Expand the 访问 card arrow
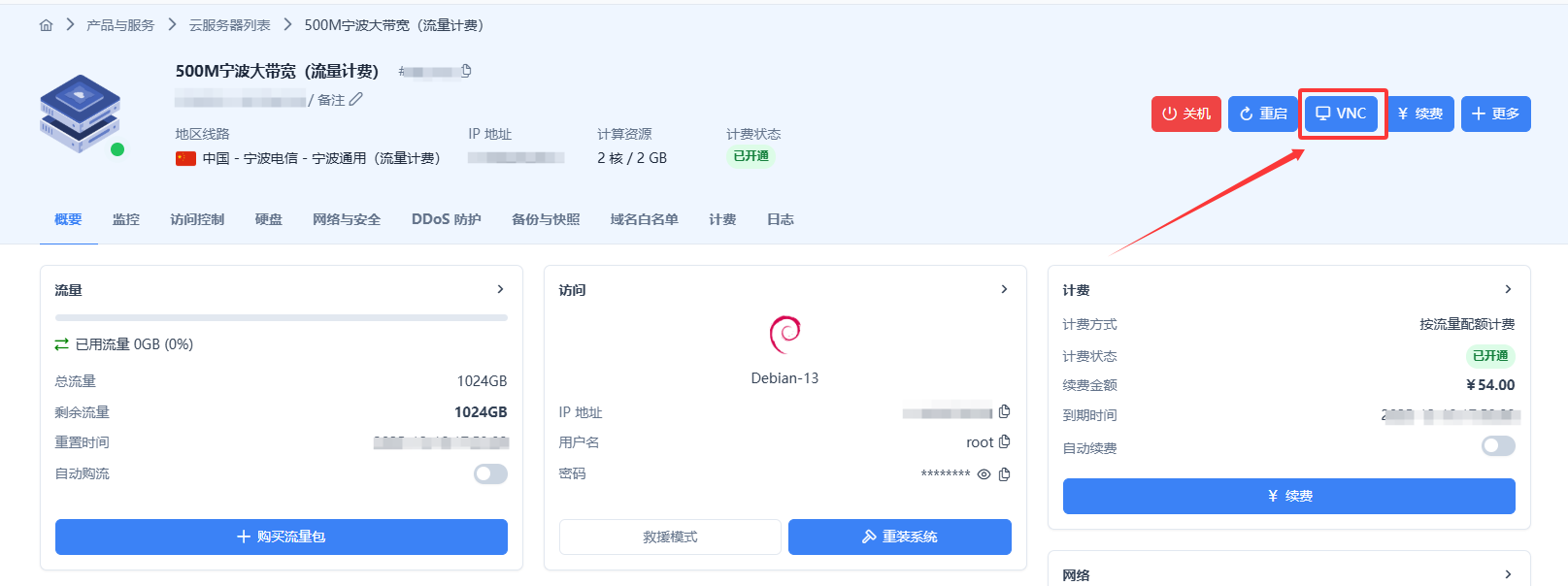1568x586 pixels. (1004, 289)
